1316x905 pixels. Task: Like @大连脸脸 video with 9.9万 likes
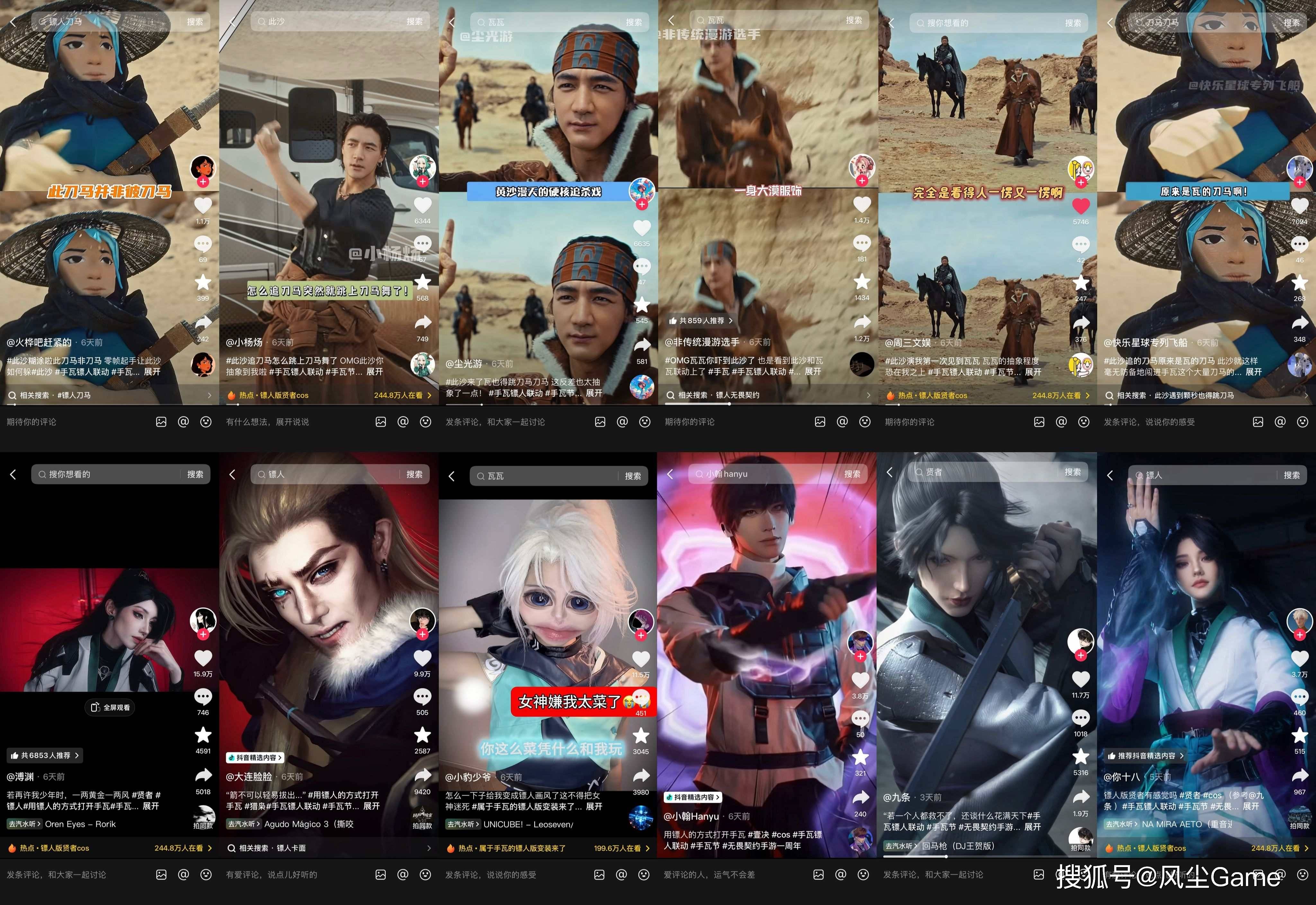(x=422, y=658)
